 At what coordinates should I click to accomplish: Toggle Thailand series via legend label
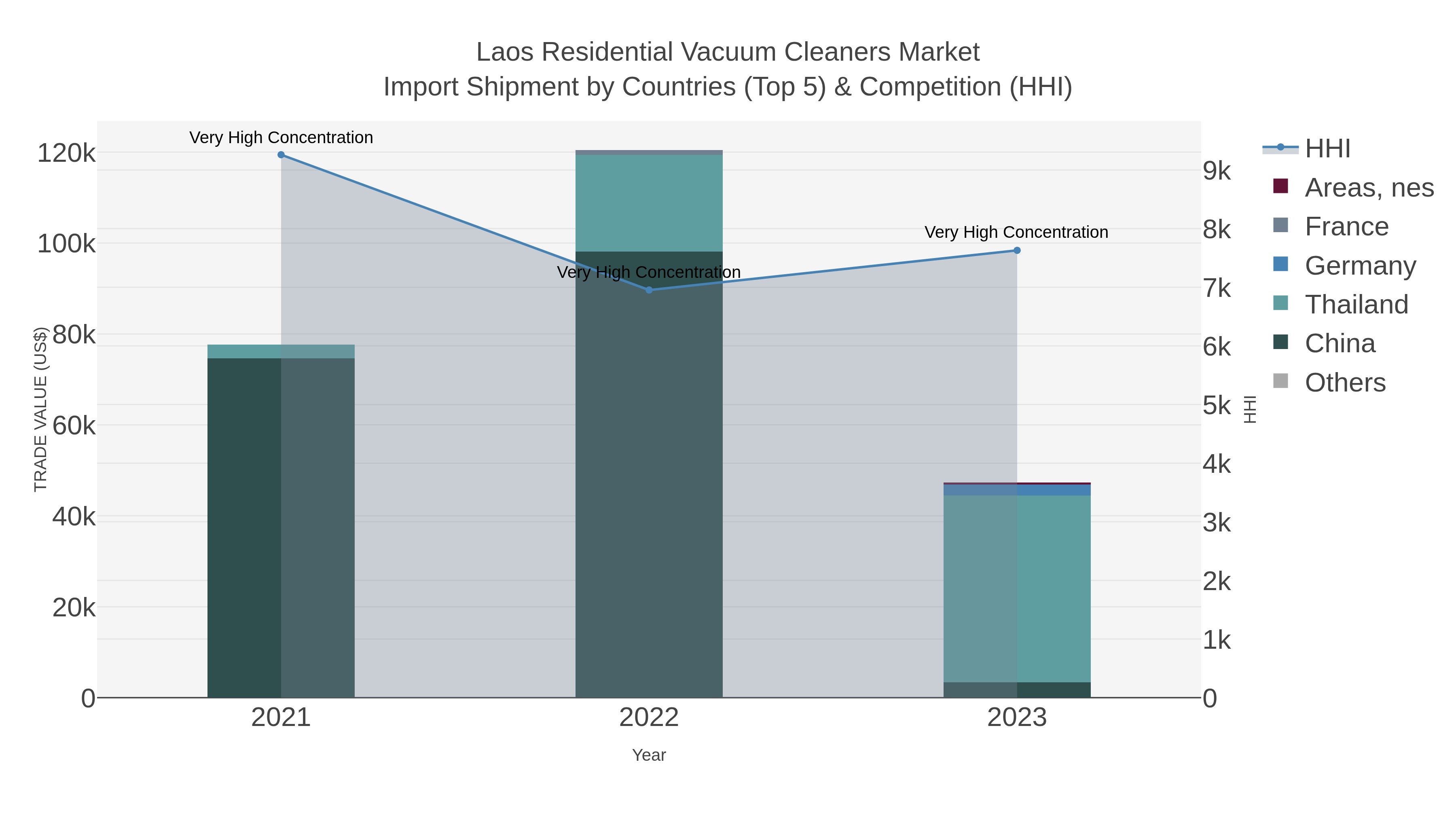[1357, 304]
